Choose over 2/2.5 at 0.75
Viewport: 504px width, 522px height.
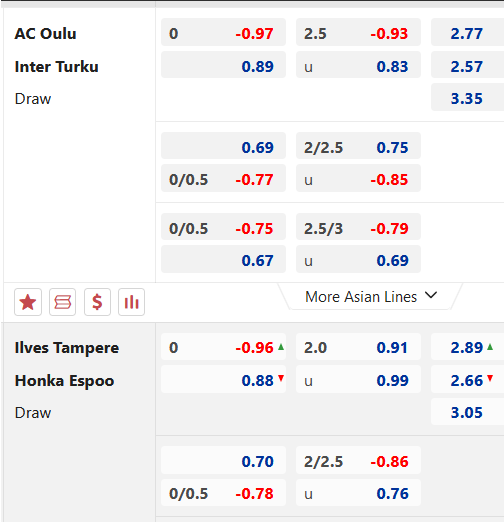[358, 147]
